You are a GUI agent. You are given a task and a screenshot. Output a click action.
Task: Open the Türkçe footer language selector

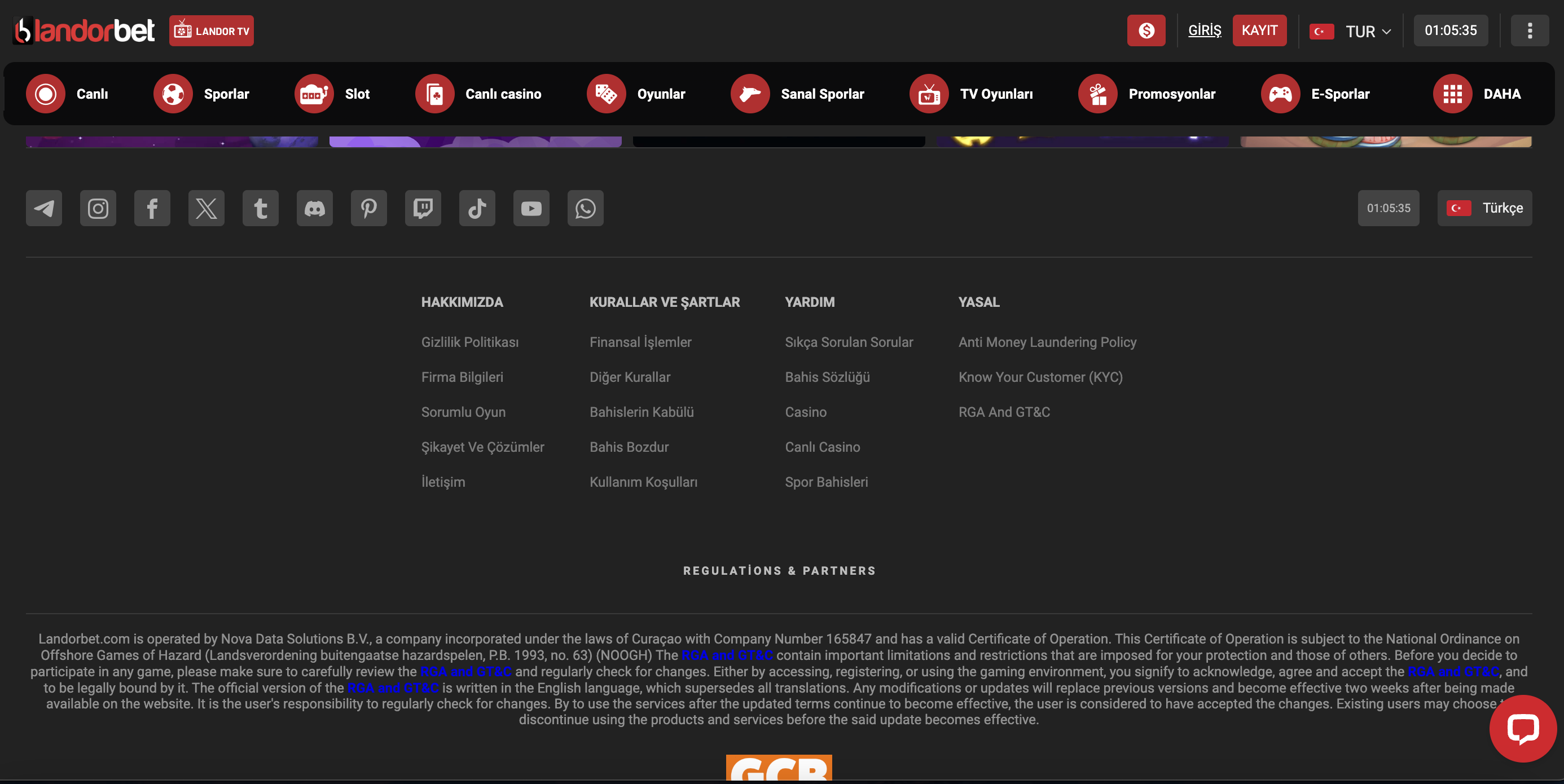(x=1484, y=208)
